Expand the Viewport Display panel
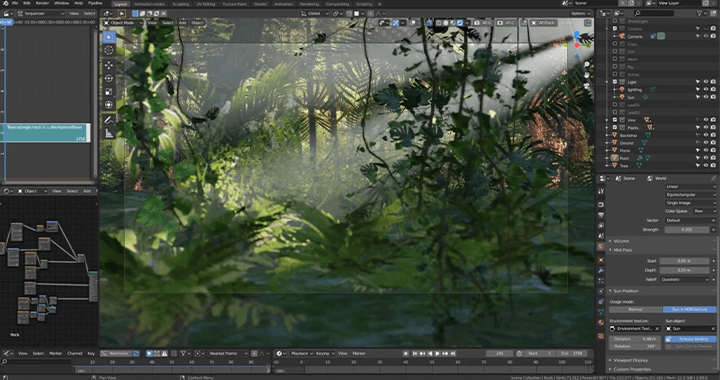This screenshot has width=720, height=380. pyautogui.click(x=630, y=360)
